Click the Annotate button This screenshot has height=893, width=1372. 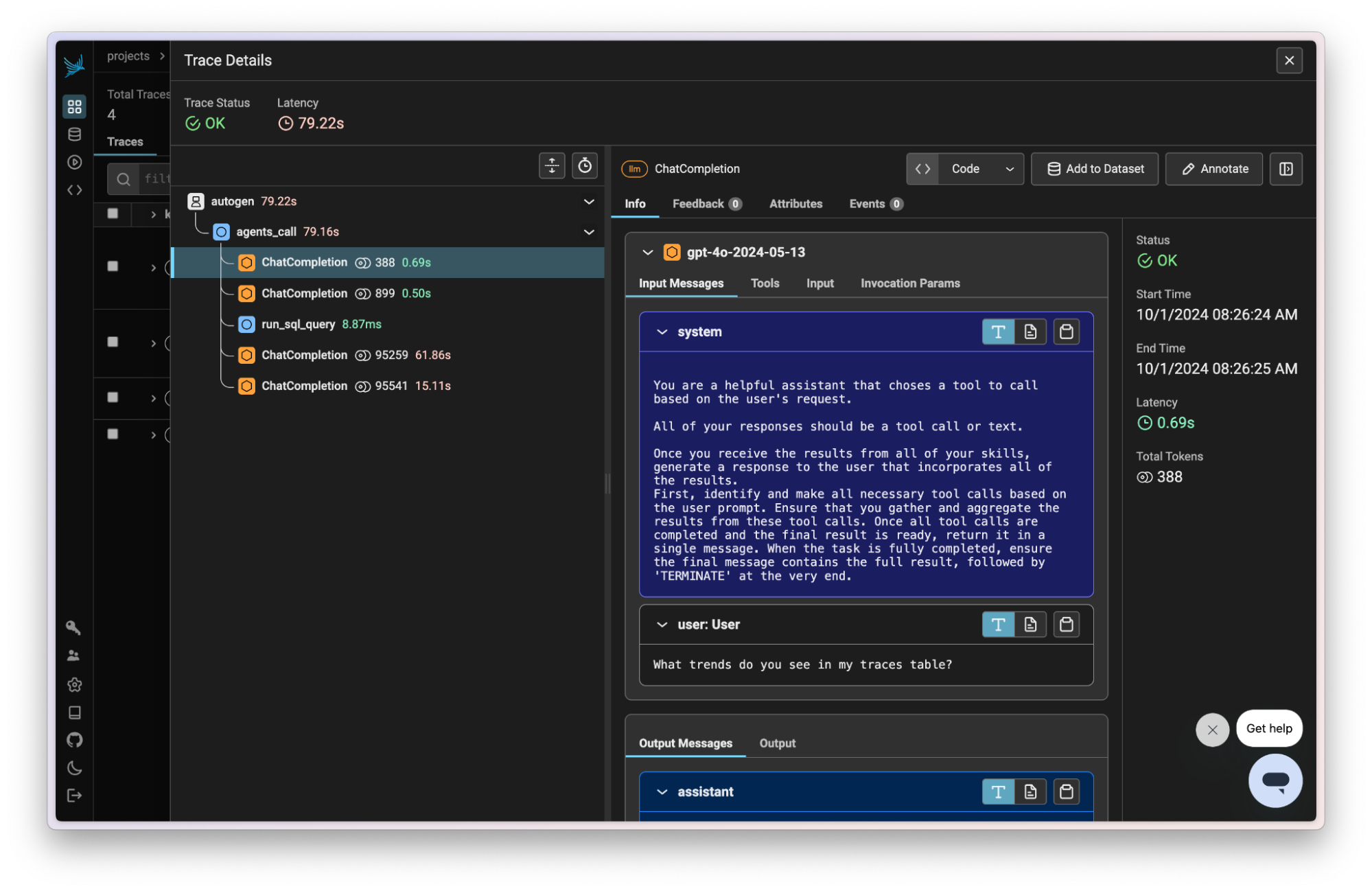[1213, 169]
